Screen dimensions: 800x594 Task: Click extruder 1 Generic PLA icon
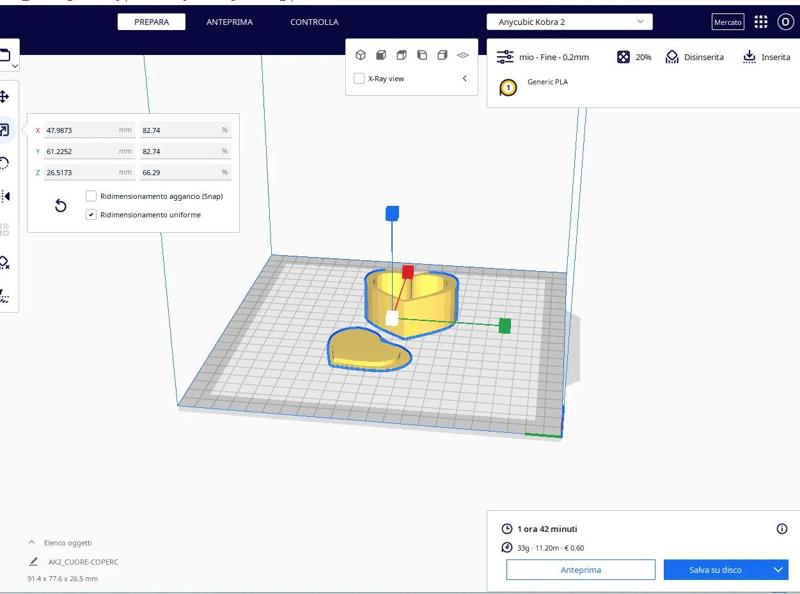click(508, 88)
